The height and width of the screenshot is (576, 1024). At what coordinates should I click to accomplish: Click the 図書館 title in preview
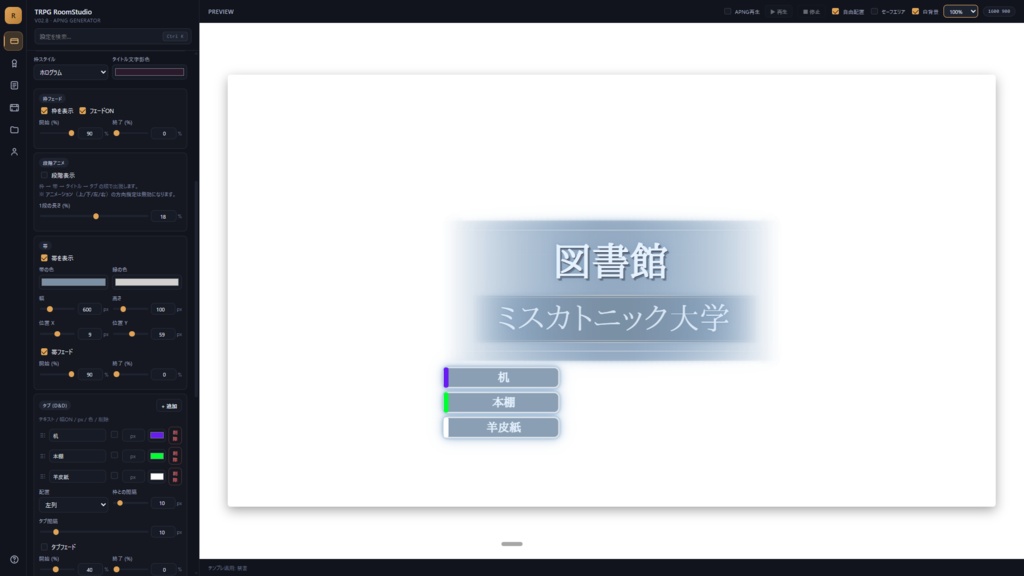(x=611, y=261)
